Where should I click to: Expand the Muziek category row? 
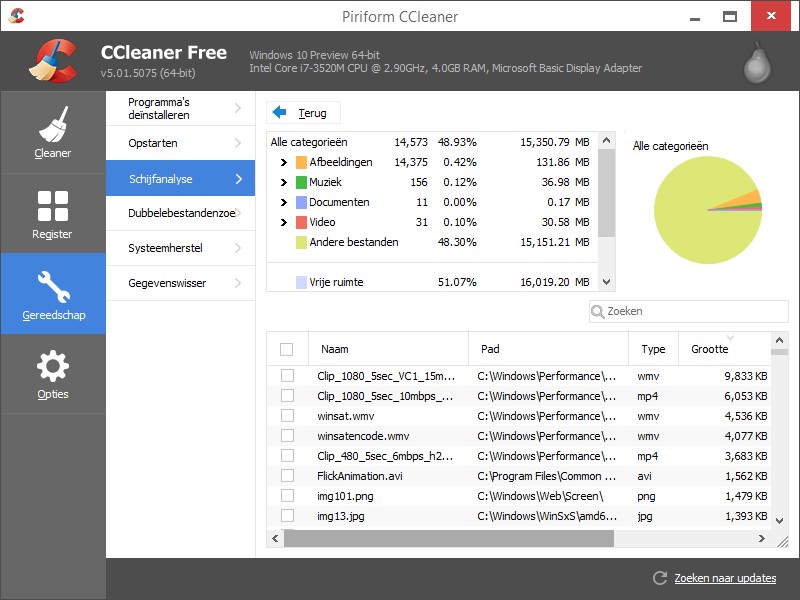(x=284, y=182)
